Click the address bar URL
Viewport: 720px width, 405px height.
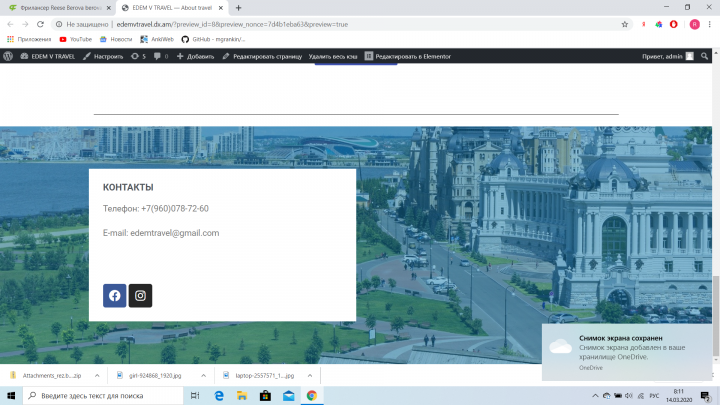232,24
